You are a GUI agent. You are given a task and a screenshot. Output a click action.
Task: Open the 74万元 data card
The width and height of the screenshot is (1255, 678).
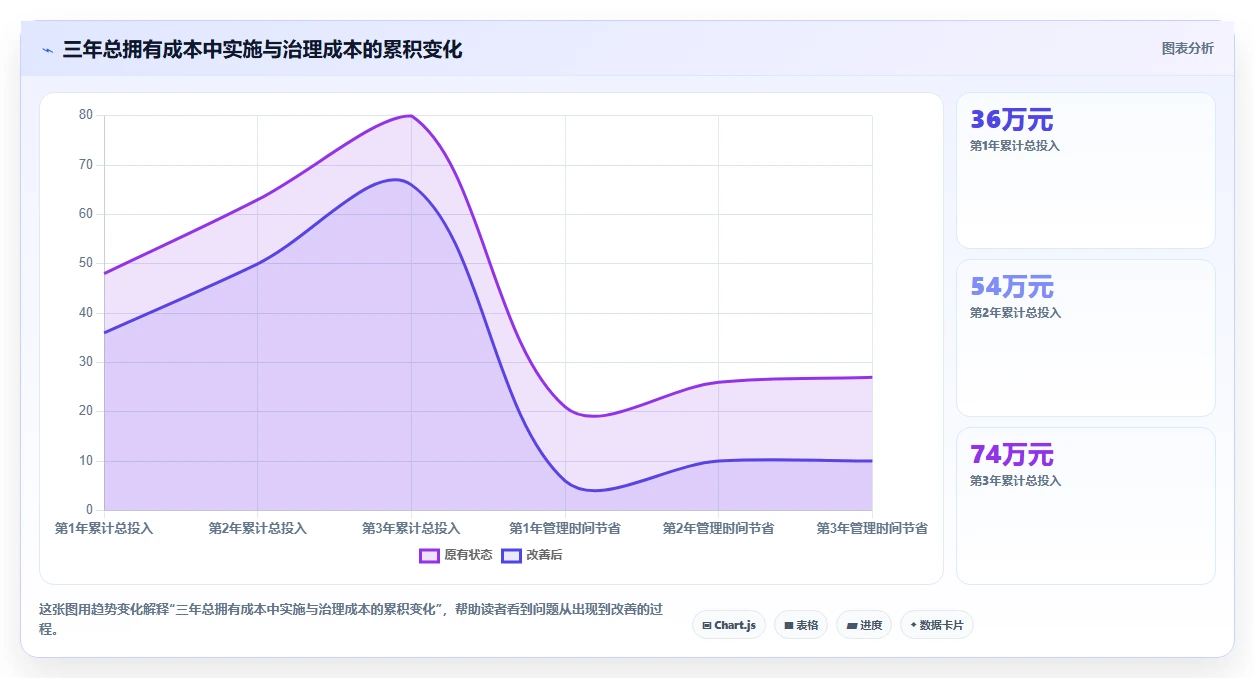click(1086, 506)
